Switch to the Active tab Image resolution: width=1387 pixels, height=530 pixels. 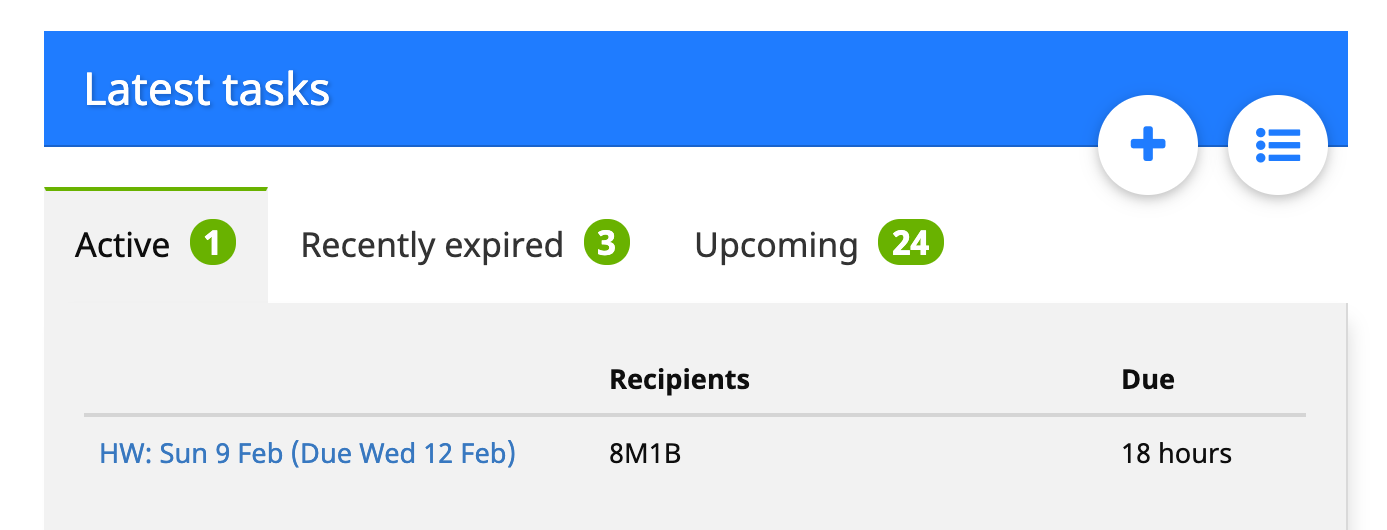point(123,245)
